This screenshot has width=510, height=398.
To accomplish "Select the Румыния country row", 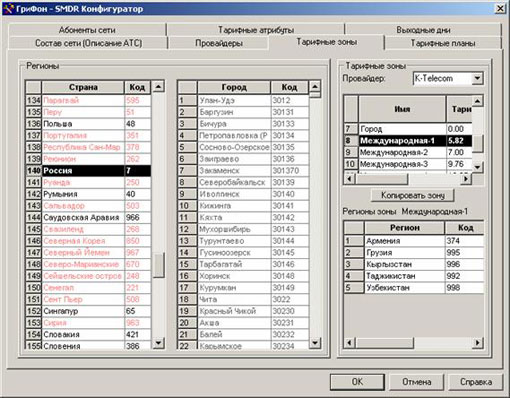I will pyautogui.click(x=88, y=194).
